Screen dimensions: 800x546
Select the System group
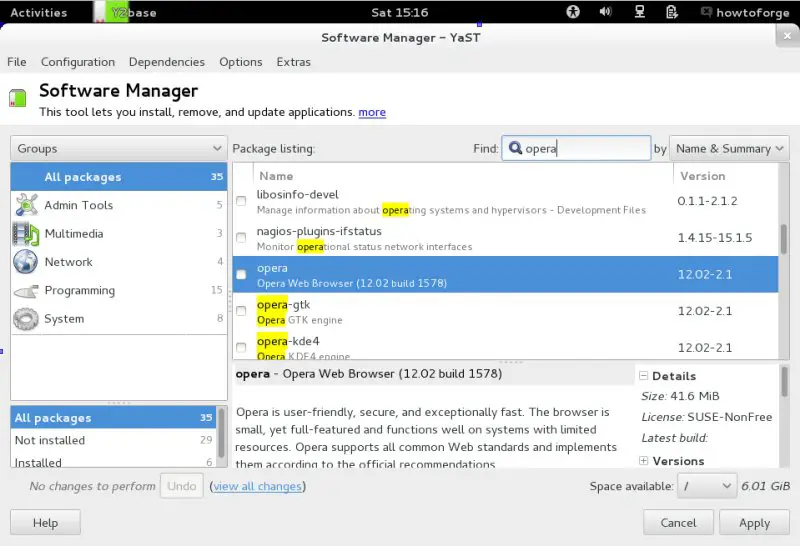pyautogui.click(x=118, y=319)
